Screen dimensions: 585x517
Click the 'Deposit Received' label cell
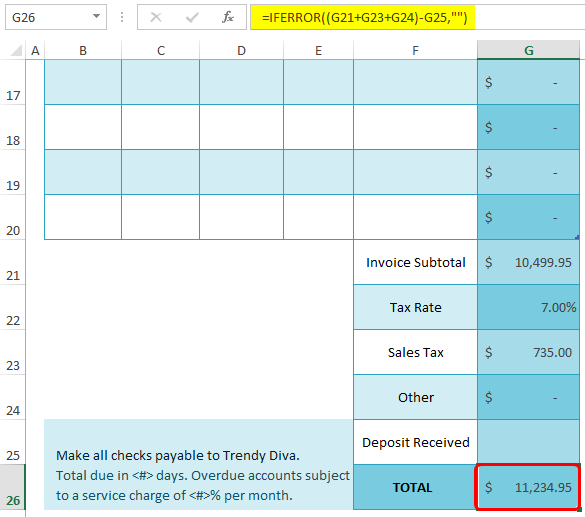coord(415,442)
